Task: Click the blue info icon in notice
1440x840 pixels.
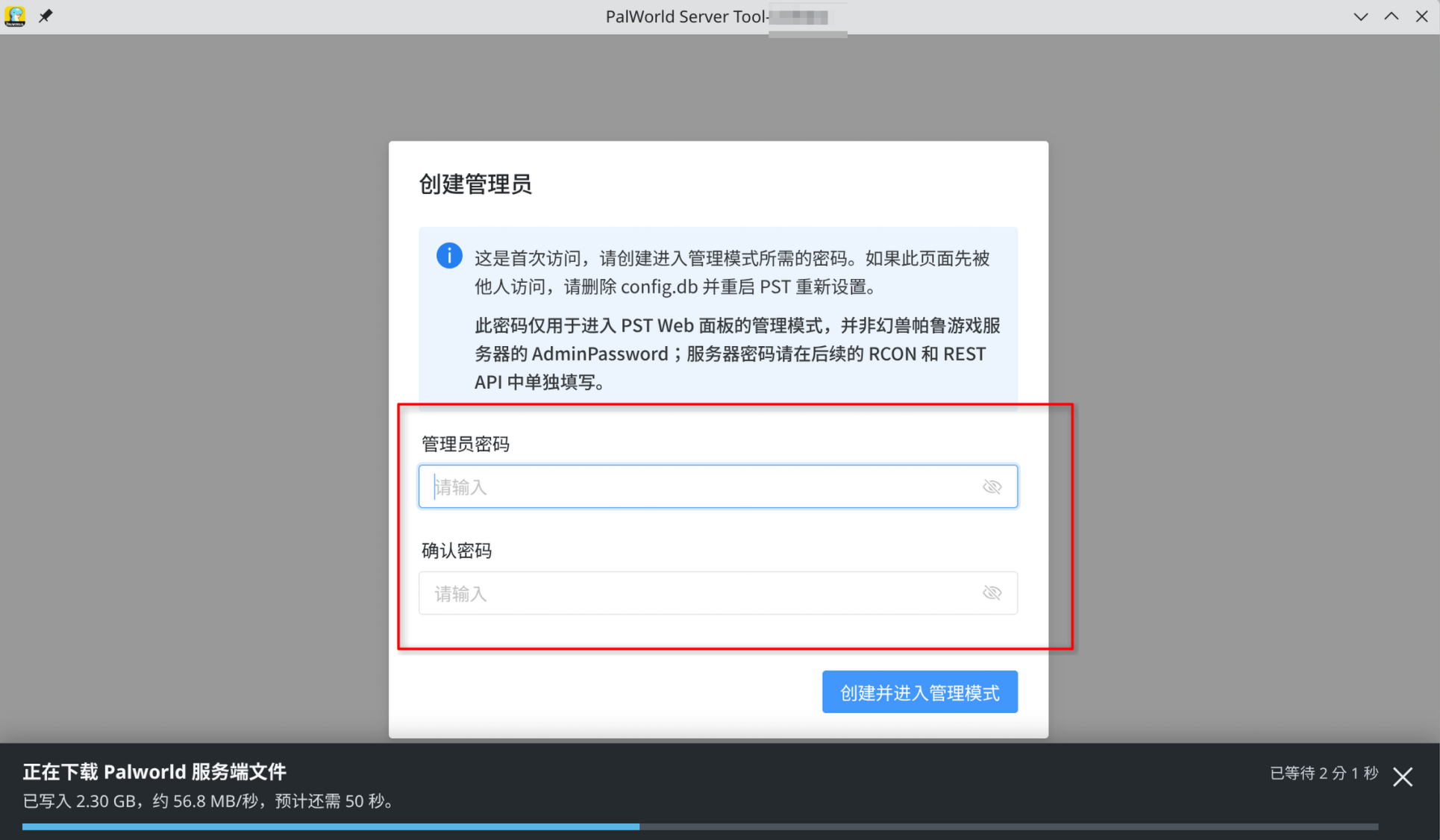Action: point(449,256)
